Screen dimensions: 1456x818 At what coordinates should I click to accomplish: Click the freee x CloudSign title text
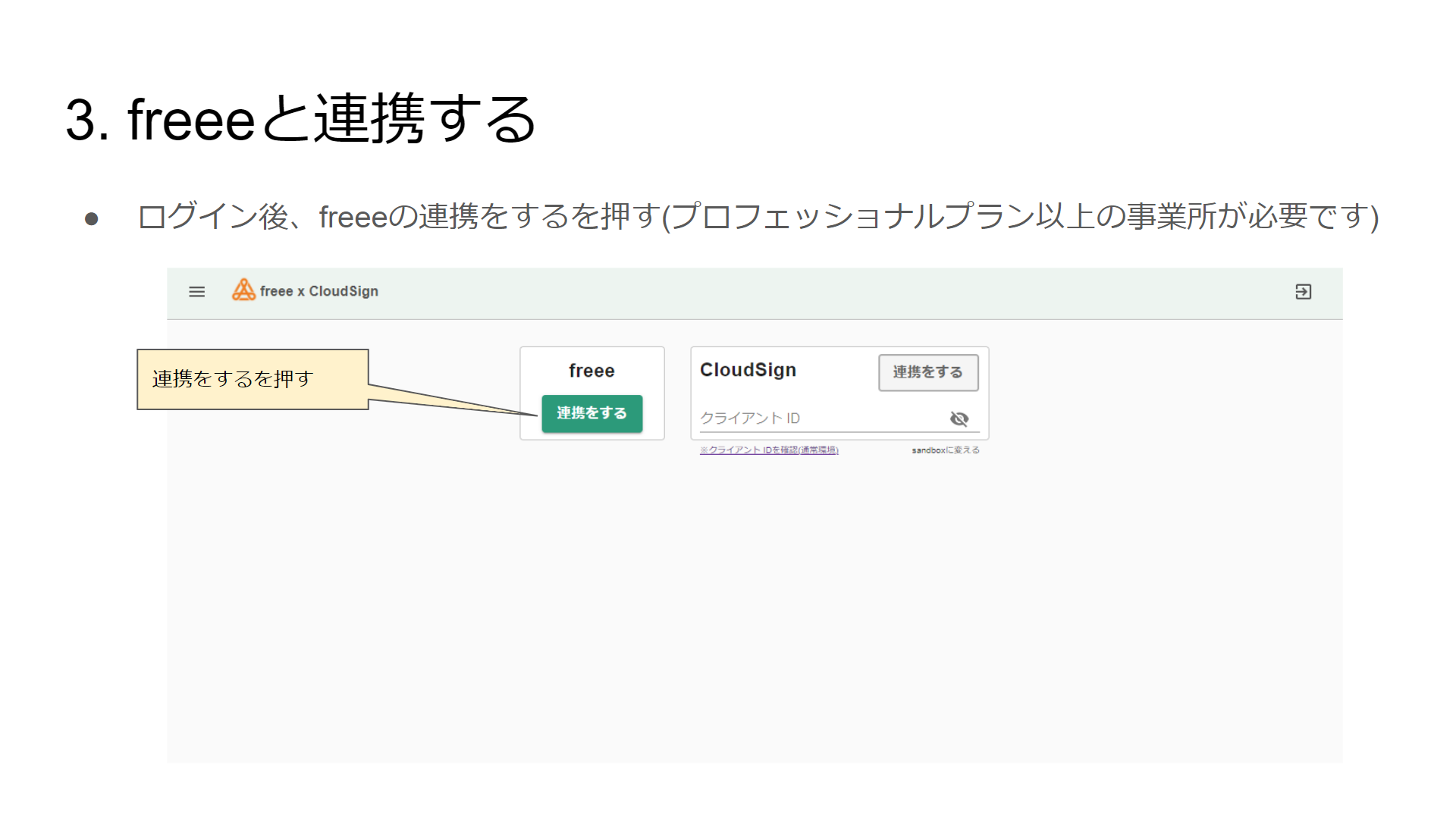(319, 291)
